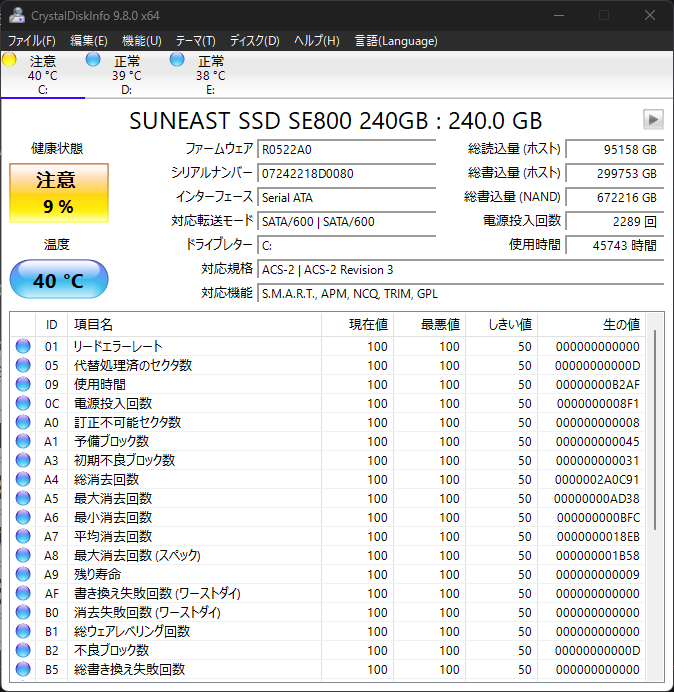The width and height of the screenshot is (674, 692).
Task: Open the テーマ(T) menu
Action: pos(196,41)
